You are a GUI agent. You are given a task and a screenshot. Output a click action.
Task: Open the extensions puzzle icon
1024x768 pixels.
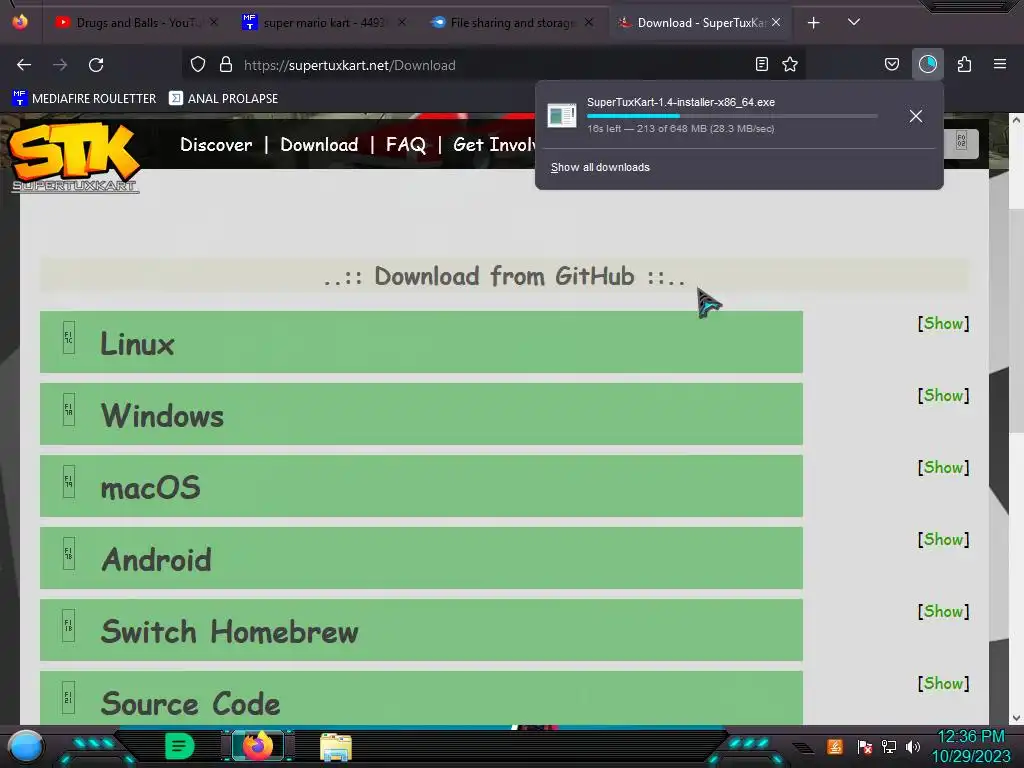[x=964, y=64]
